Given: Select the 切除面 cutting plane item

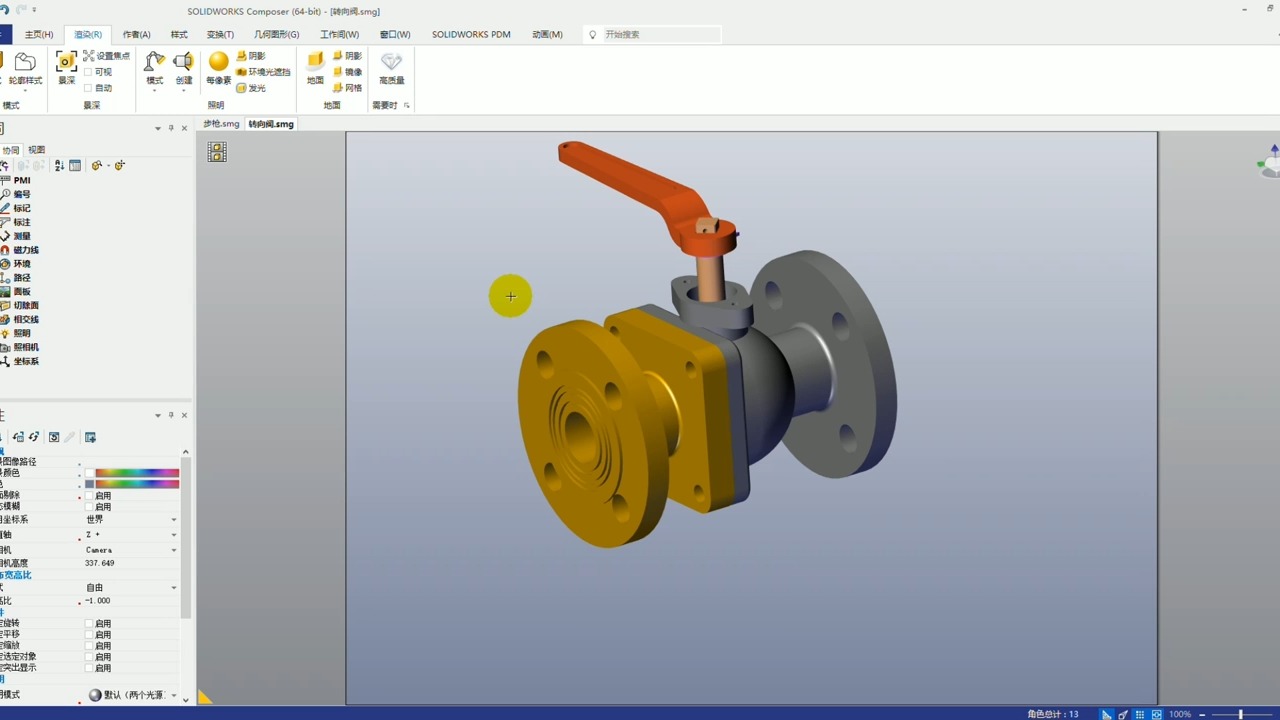Looking at the screenshot, I should 26,305.
